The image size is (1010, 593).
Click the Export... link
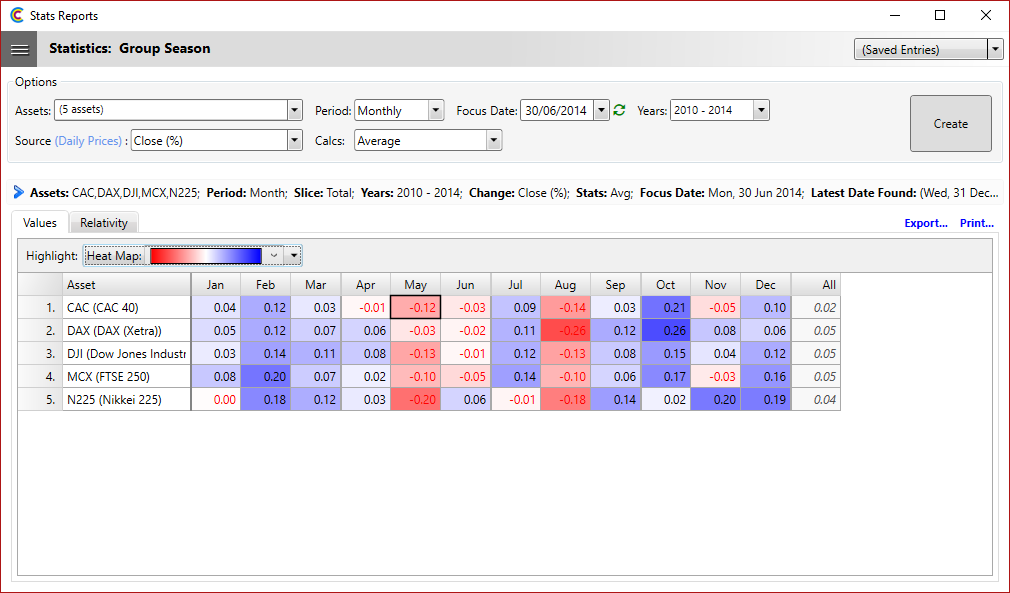coord(925,223)
